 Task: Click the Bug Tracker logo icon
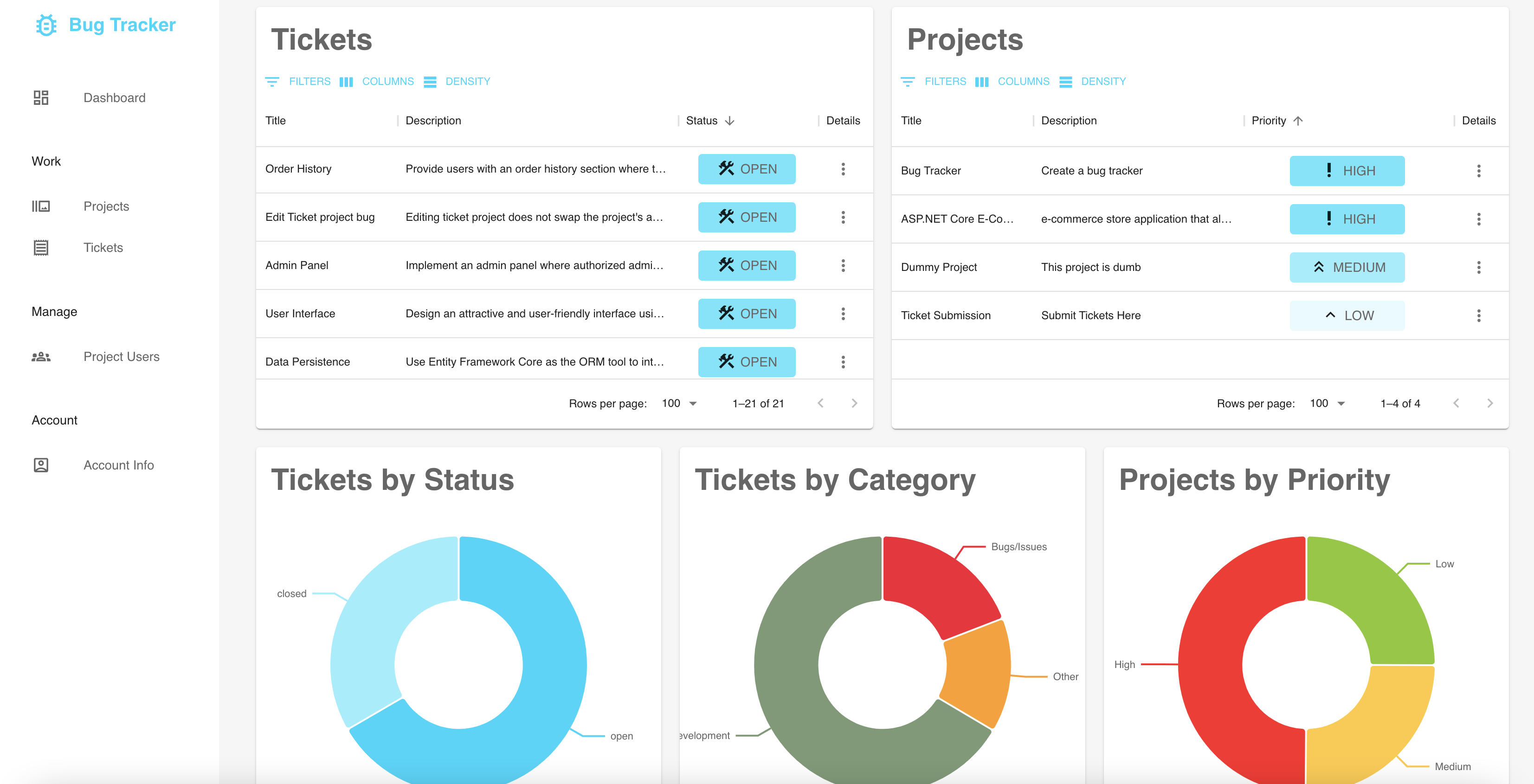coord(46,25)
